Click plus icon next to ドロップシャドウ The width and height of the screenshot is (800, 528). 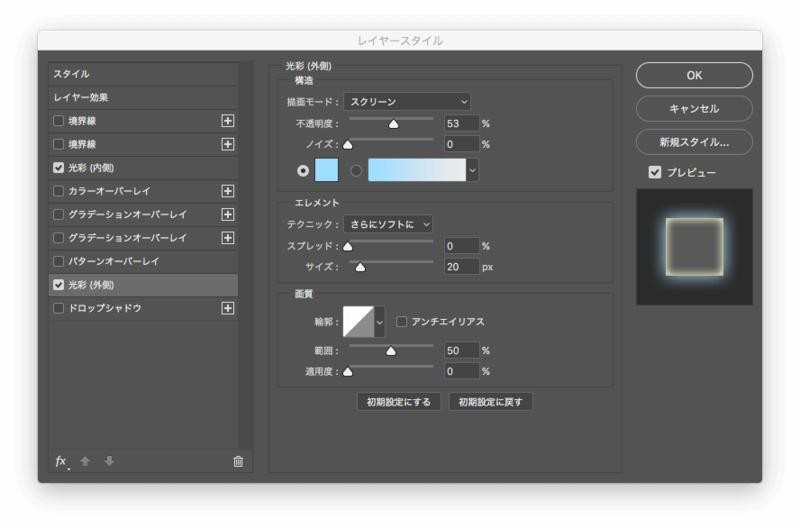228,308
